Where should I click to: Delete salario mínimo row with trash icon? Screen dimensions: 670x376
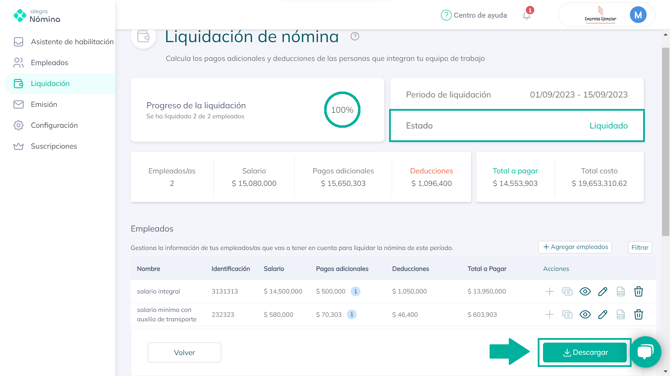click(x=638, y=314)
